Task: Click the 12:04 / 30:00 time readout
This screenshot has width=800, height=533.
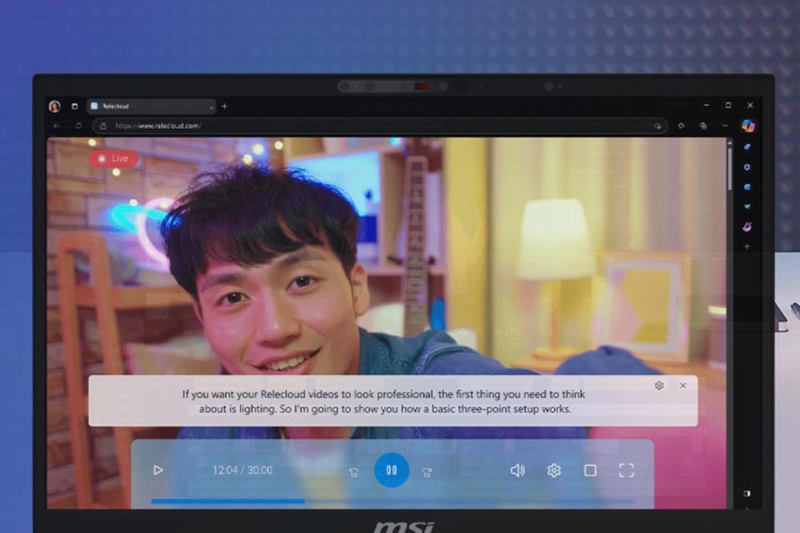Action: [243, 470]
